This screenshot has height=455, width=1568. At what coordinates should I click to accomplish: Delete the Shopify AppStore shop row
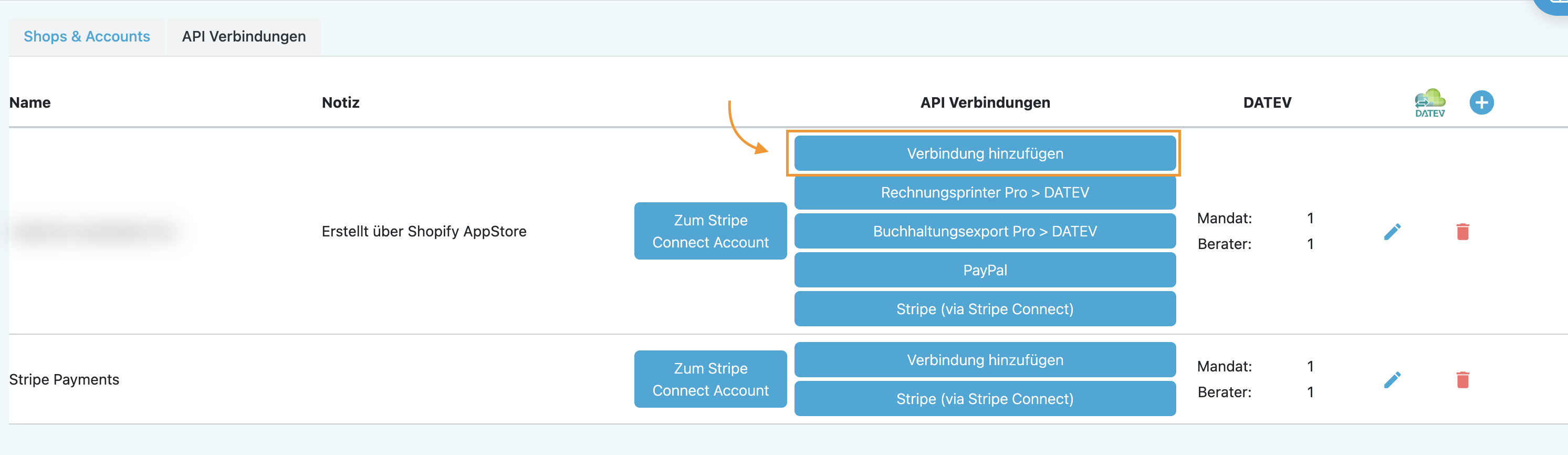(1462, 232)
